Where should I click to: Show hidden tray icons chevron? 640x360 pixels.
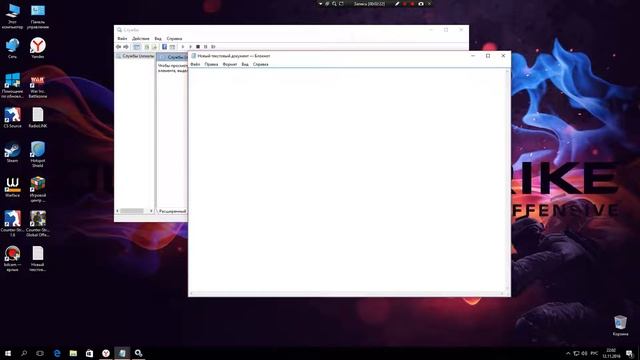click(568, 353)
